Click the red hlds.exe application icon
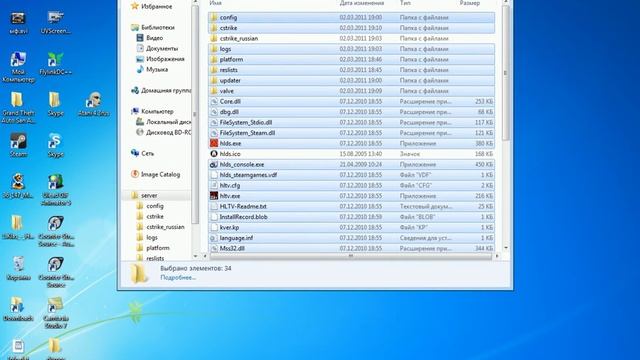The image size is (640, 360). (x=214, y=143)
